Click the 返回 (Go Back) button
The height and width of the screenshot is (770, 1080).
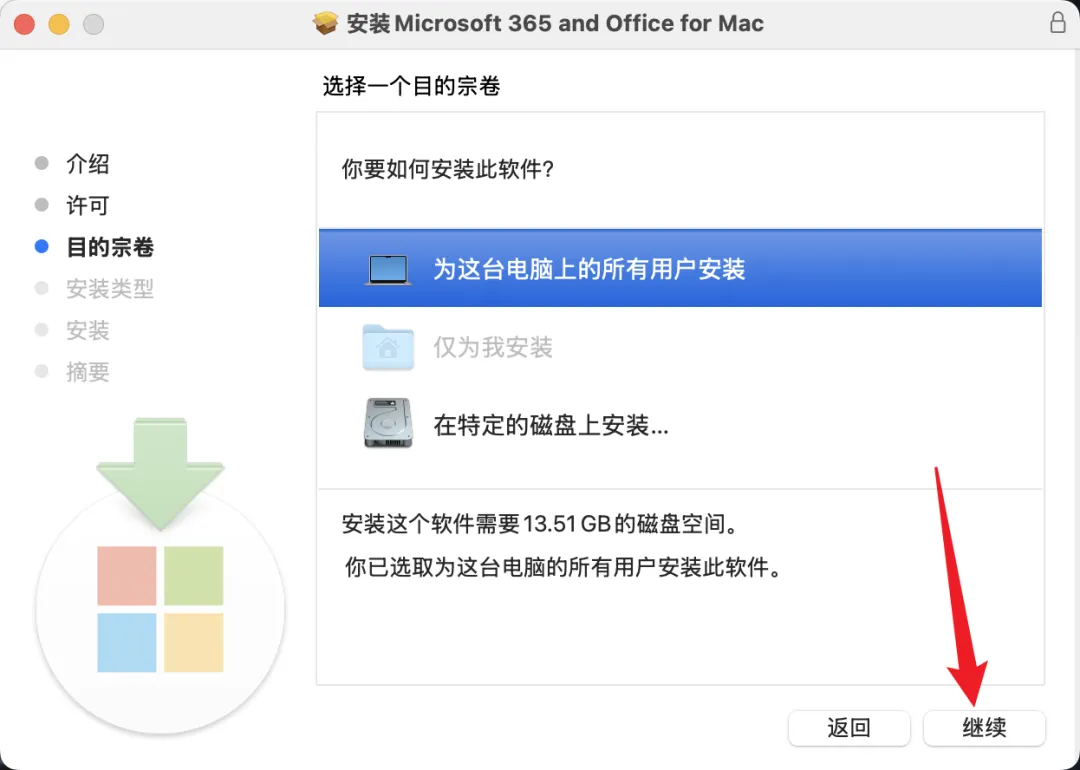tap(849, 728)
